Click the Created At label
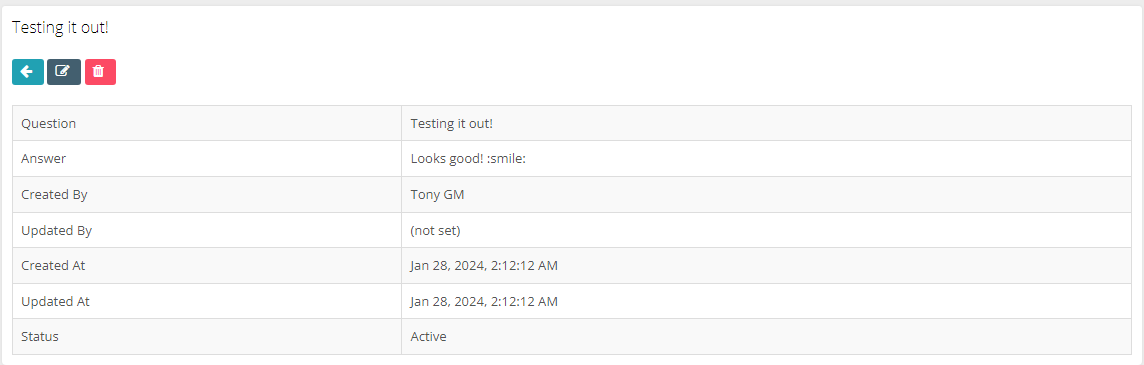 tap(53, 266)
